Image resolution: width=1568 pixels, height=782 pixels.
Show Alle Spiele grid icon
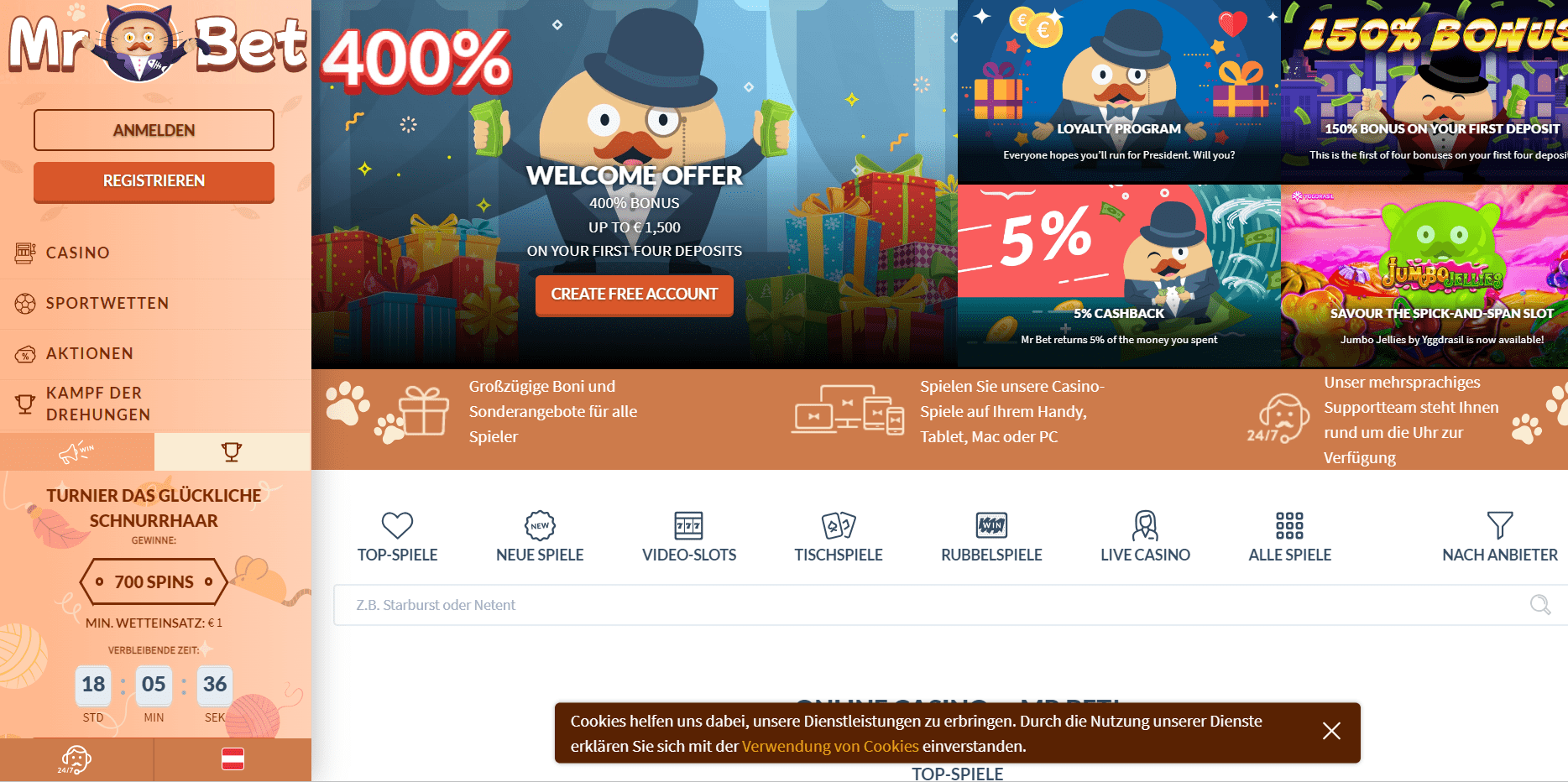pos(1289,526)
